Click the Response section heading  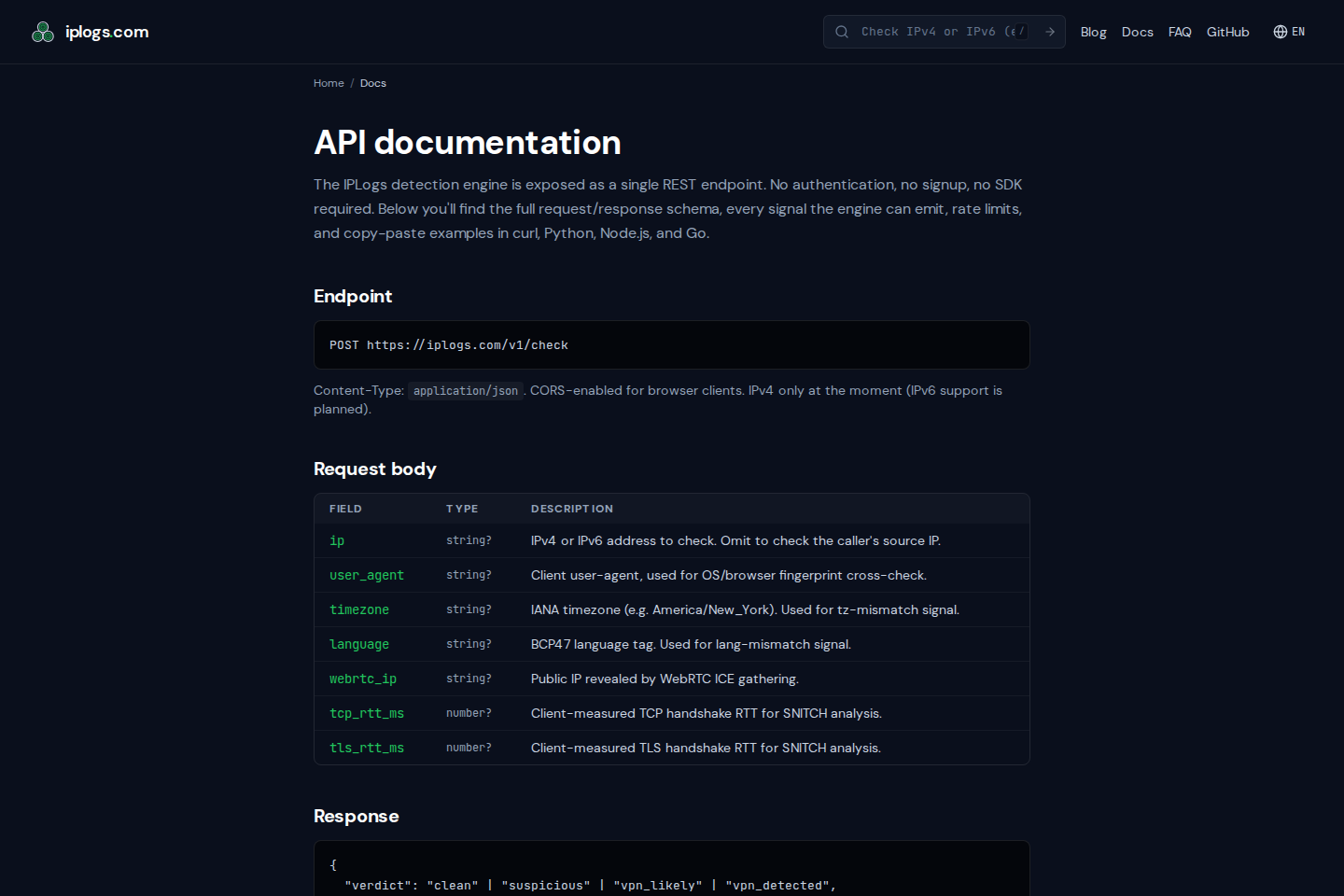tap(357, 817)
